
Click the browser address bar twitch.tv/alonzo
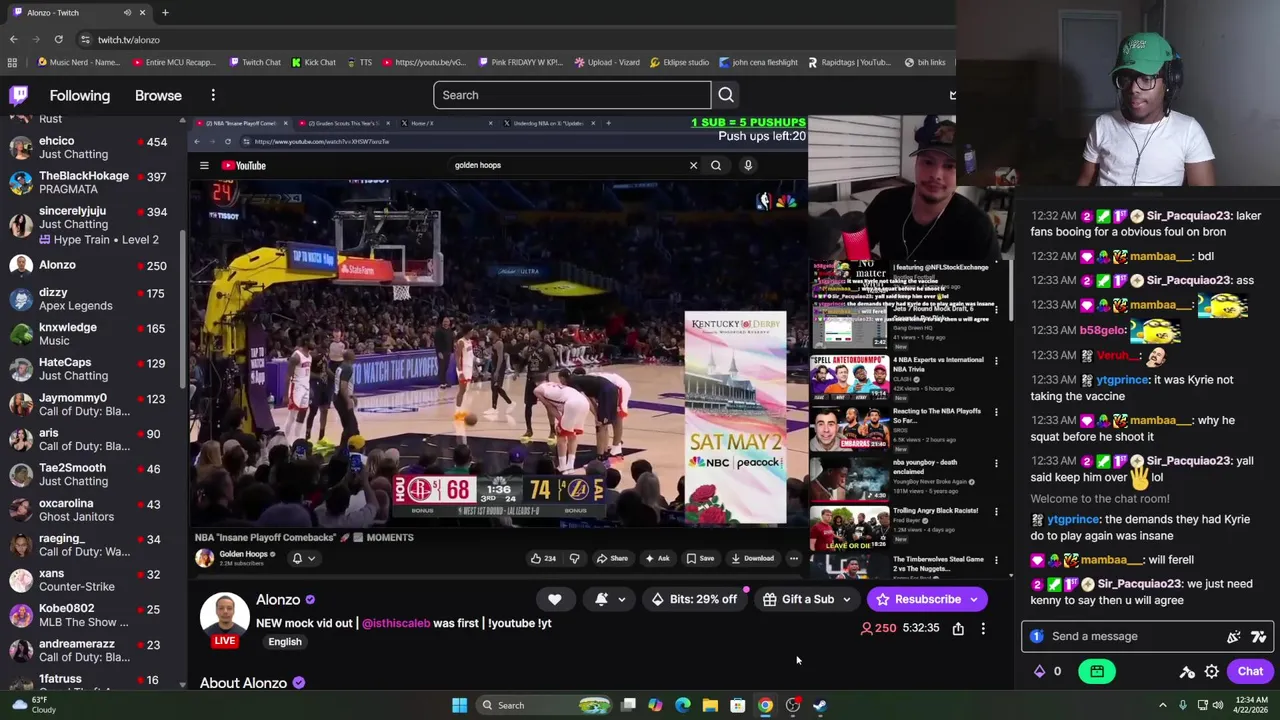(128, 39)
